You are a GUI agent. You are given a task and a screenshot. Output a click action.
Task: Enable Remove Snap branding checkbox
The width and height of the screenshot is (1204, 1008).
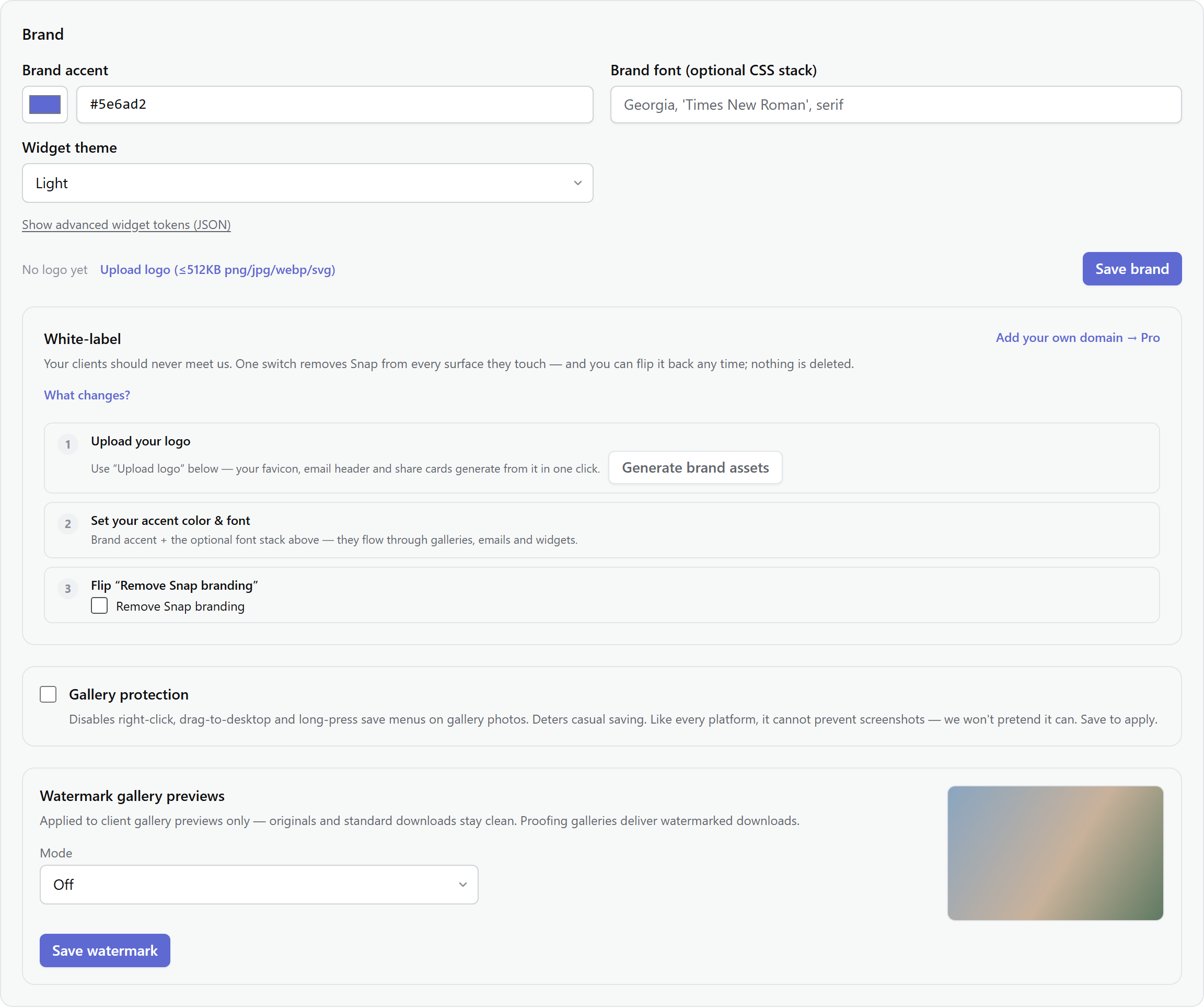coord(99,606)
